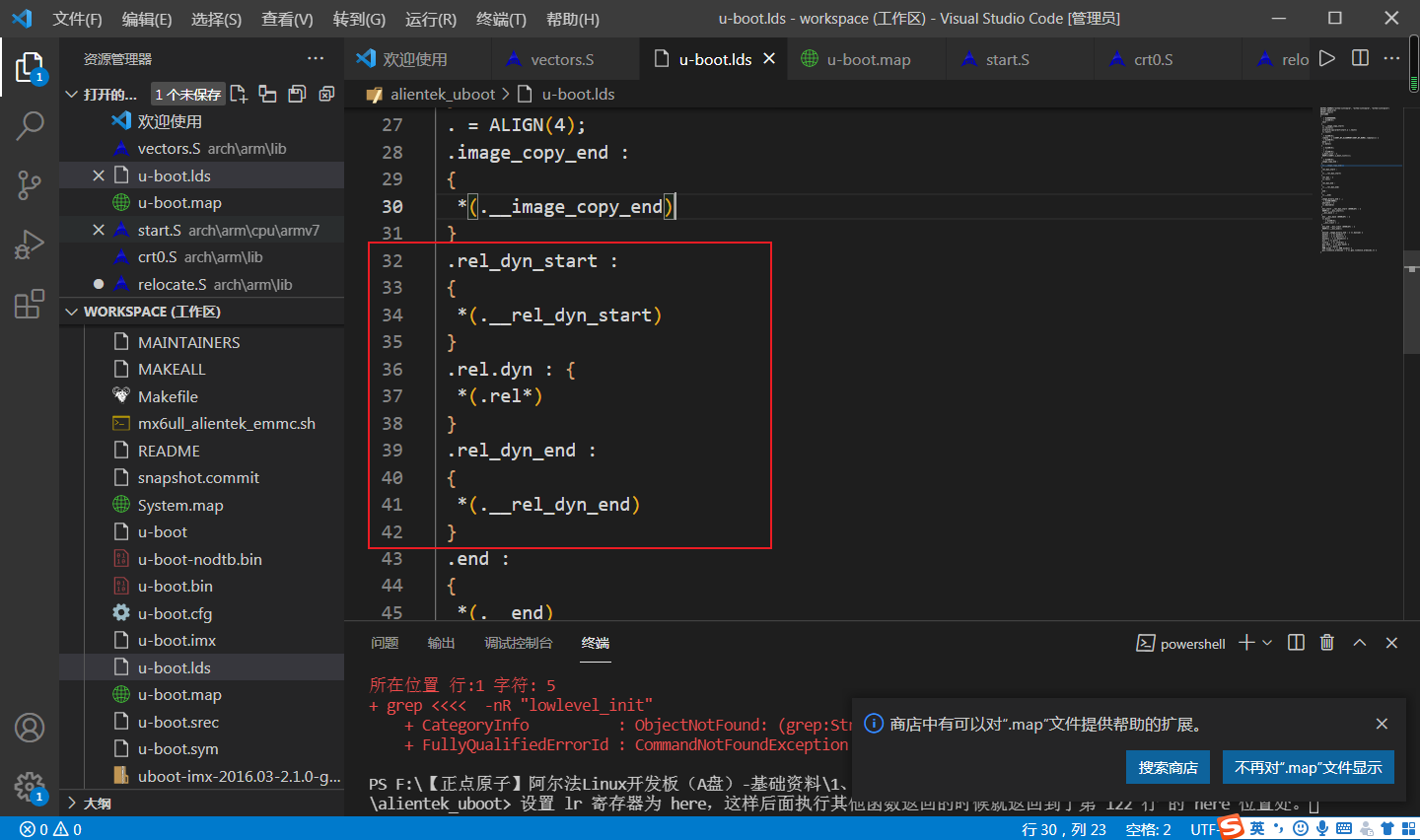This screenshot has width=1420, height=840.
Task: Close u-boot.lds in open editors list
Action: pyautogui.click(x=99, y=175)
